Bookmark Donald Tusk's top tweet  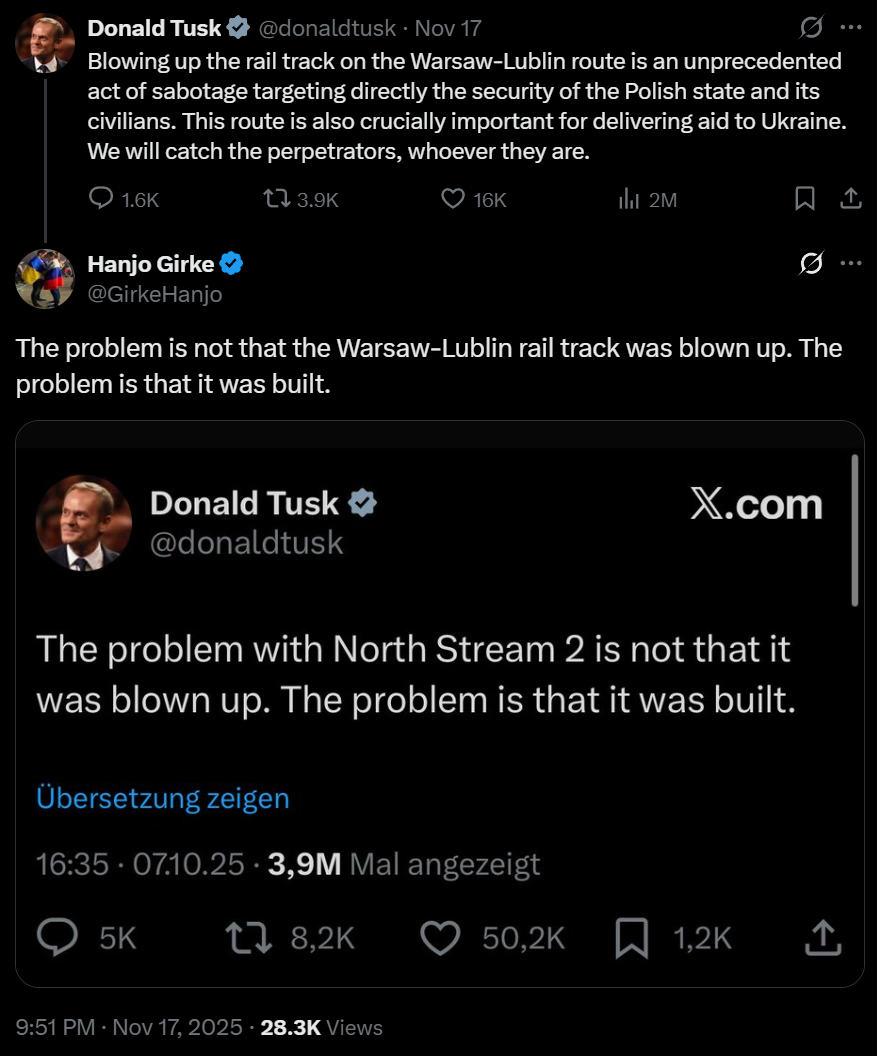point(805,199)
